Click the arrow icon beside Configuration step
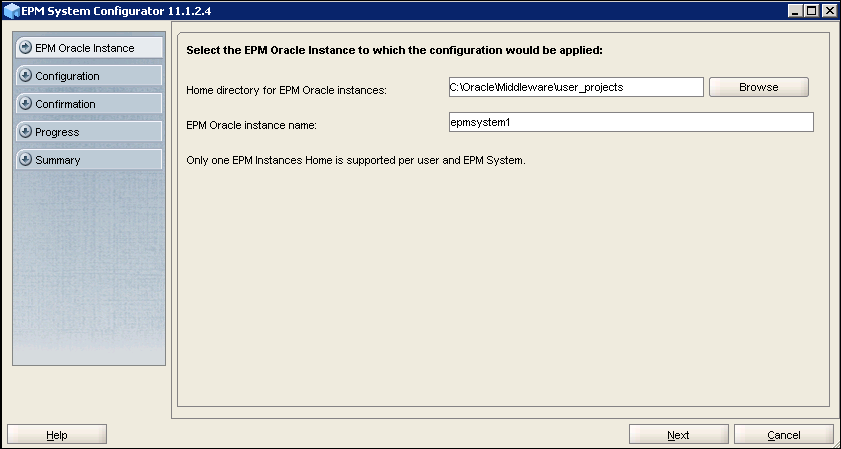The width and height of the screenshot is (841, 449). point(26,76)
